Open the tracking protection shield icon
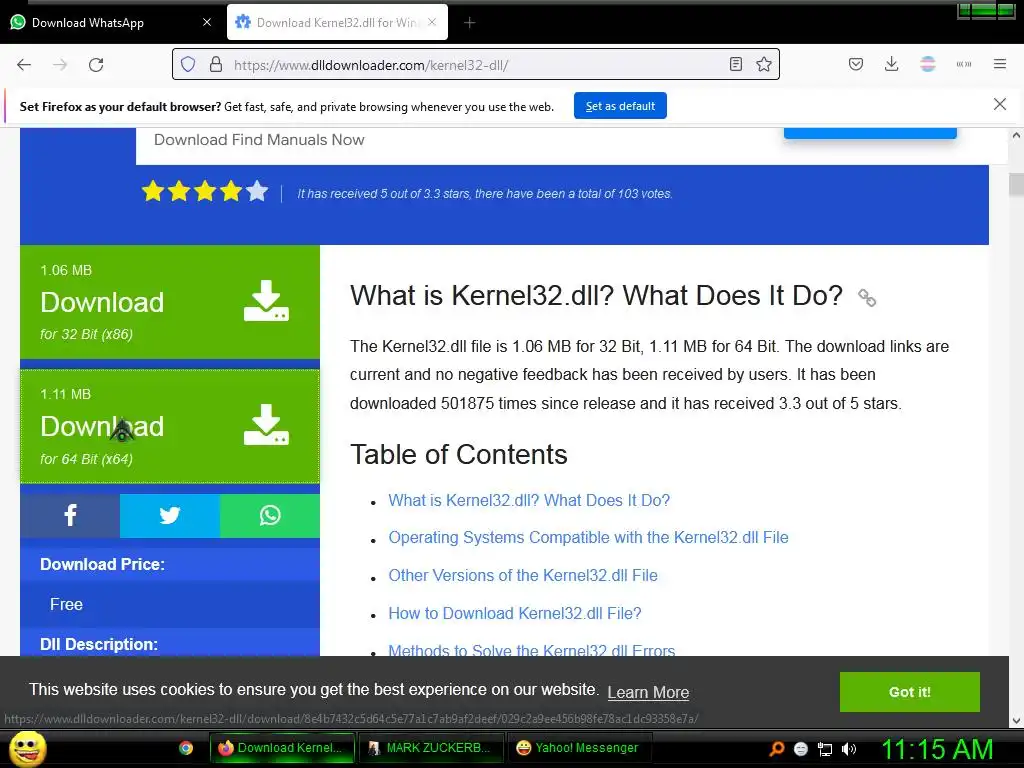Image resolution: width=1024 pixels, height=768 pixels. point(188,65)
